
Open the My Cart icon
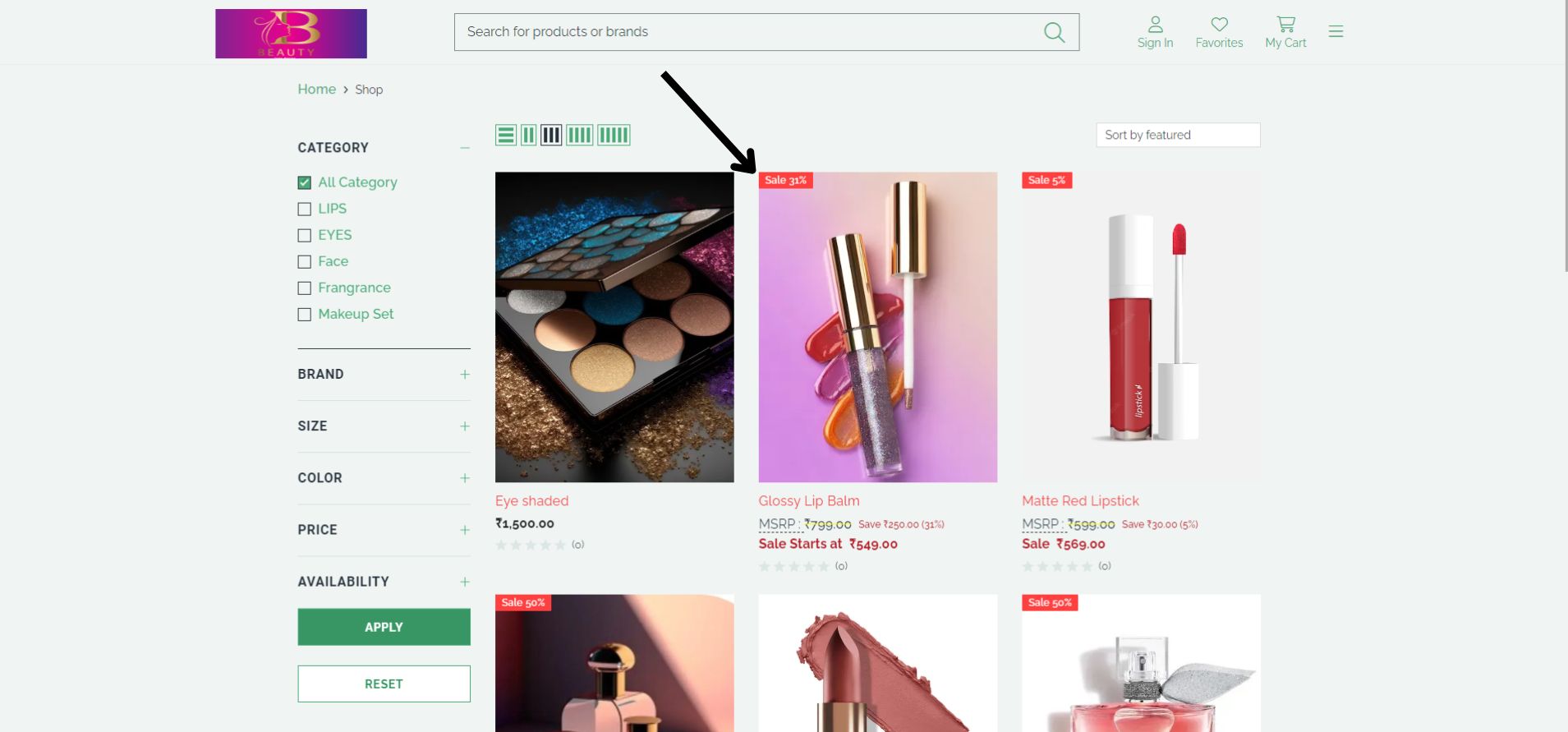pyautogui.click(x=1285, y=24)
